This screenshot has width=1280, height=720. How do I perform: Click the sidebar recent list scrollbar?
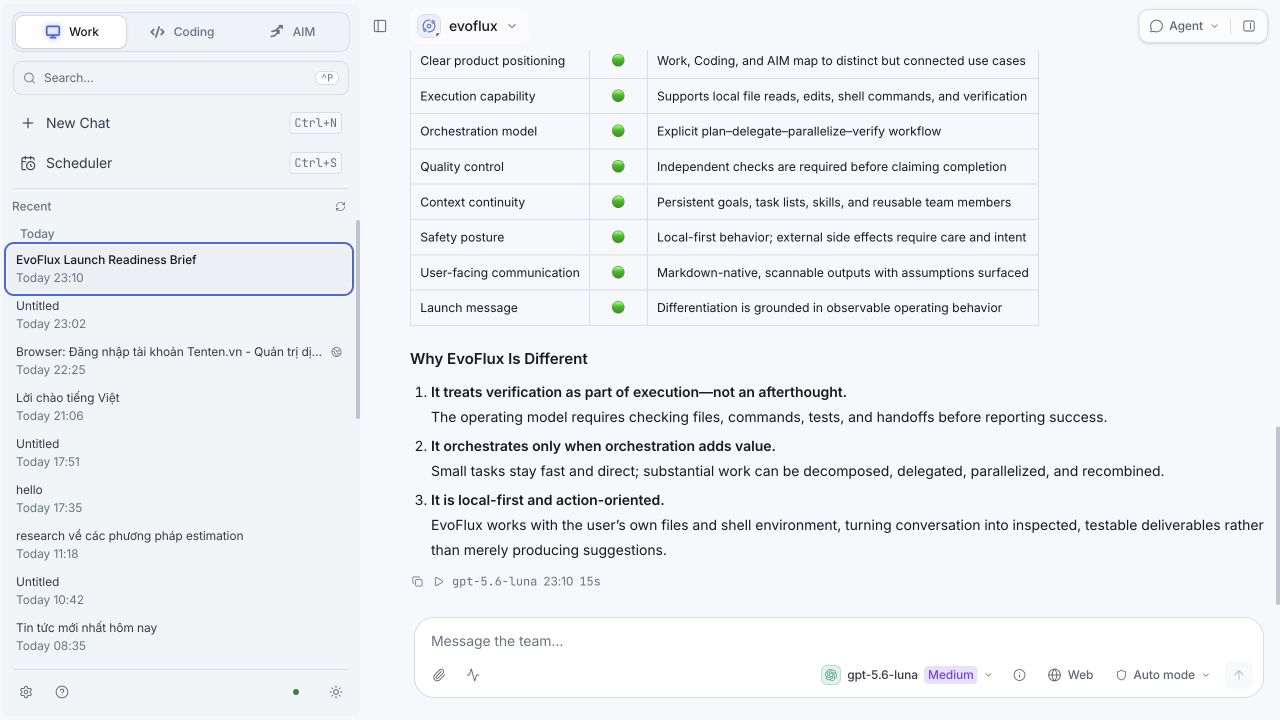356,320
